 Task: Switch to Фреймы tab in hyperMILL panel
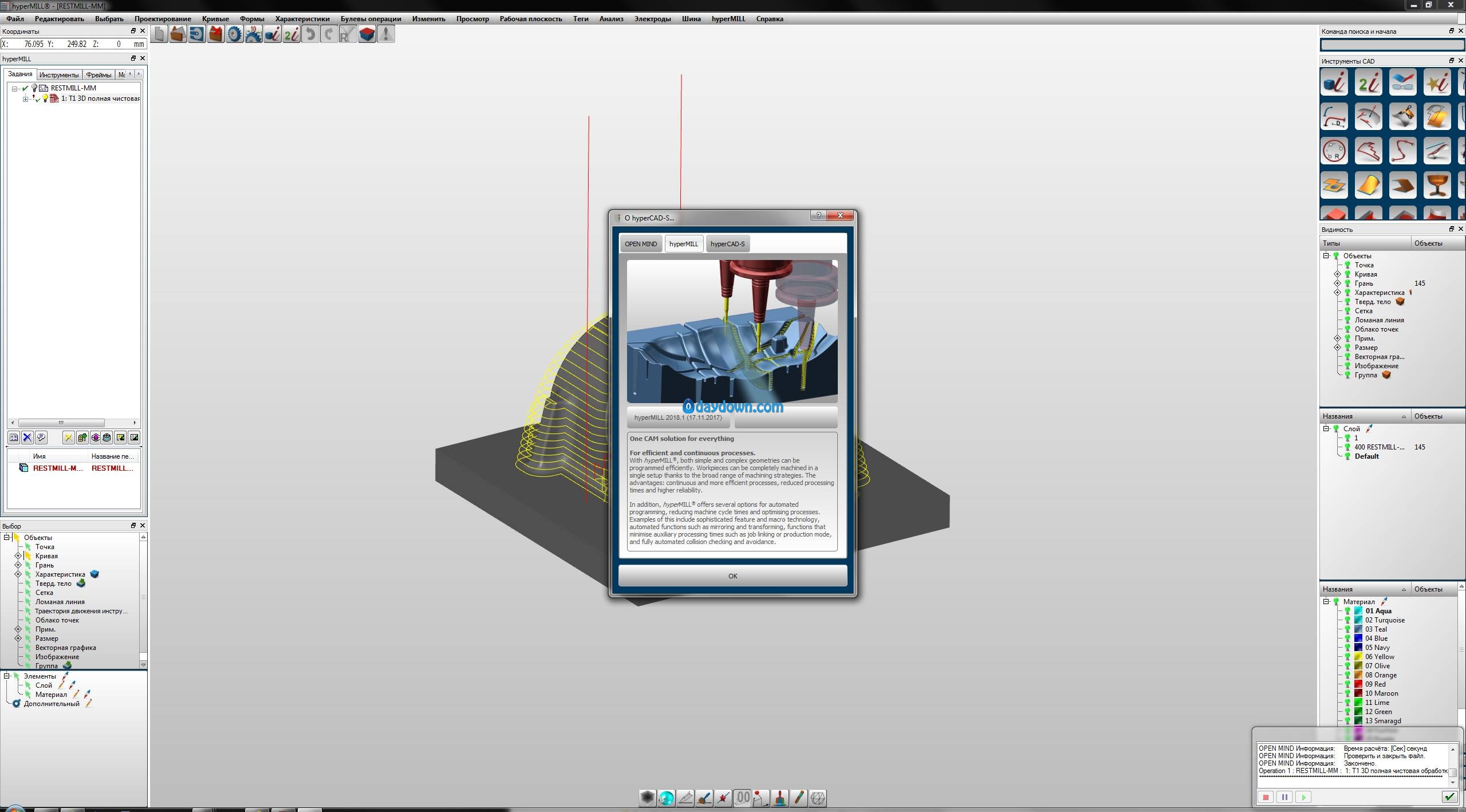point(98,75)
